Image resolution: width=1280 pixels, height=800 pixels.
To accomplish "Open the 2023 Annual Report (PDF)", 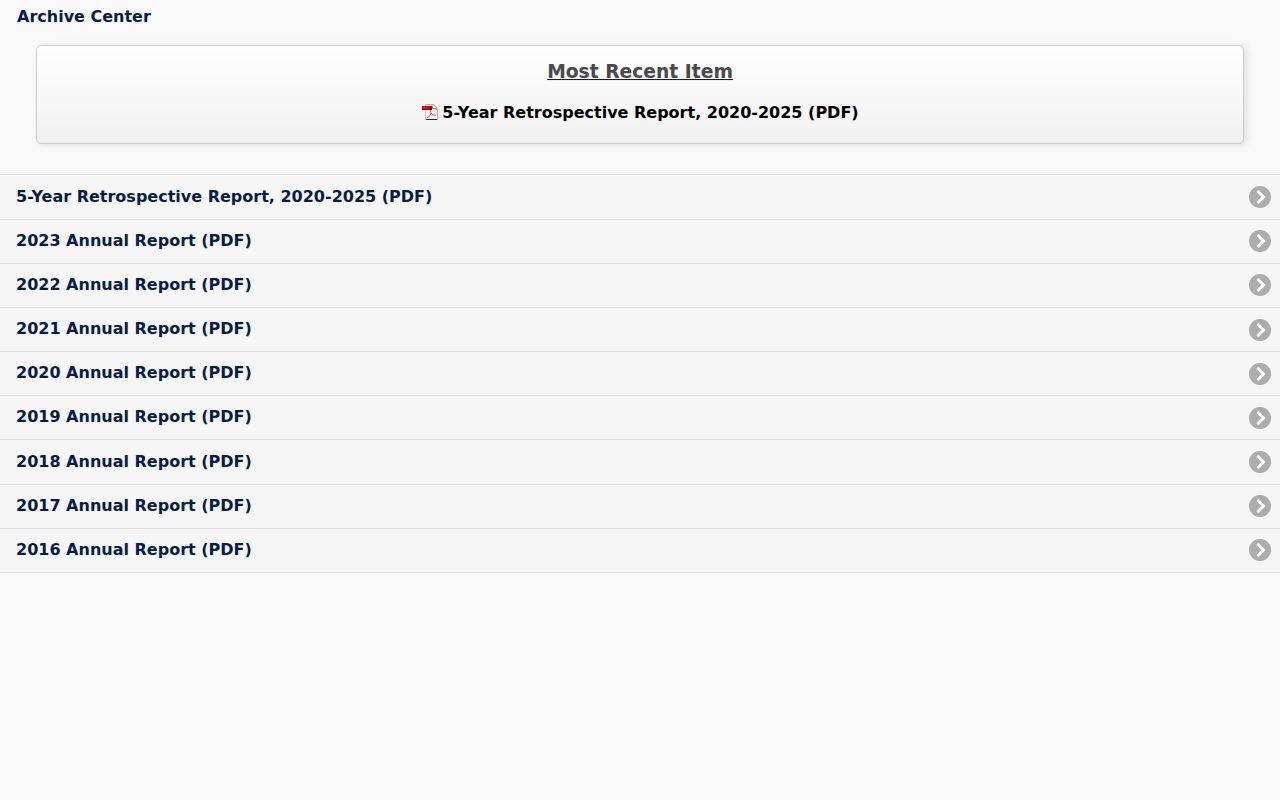I will tap(640, 241).
